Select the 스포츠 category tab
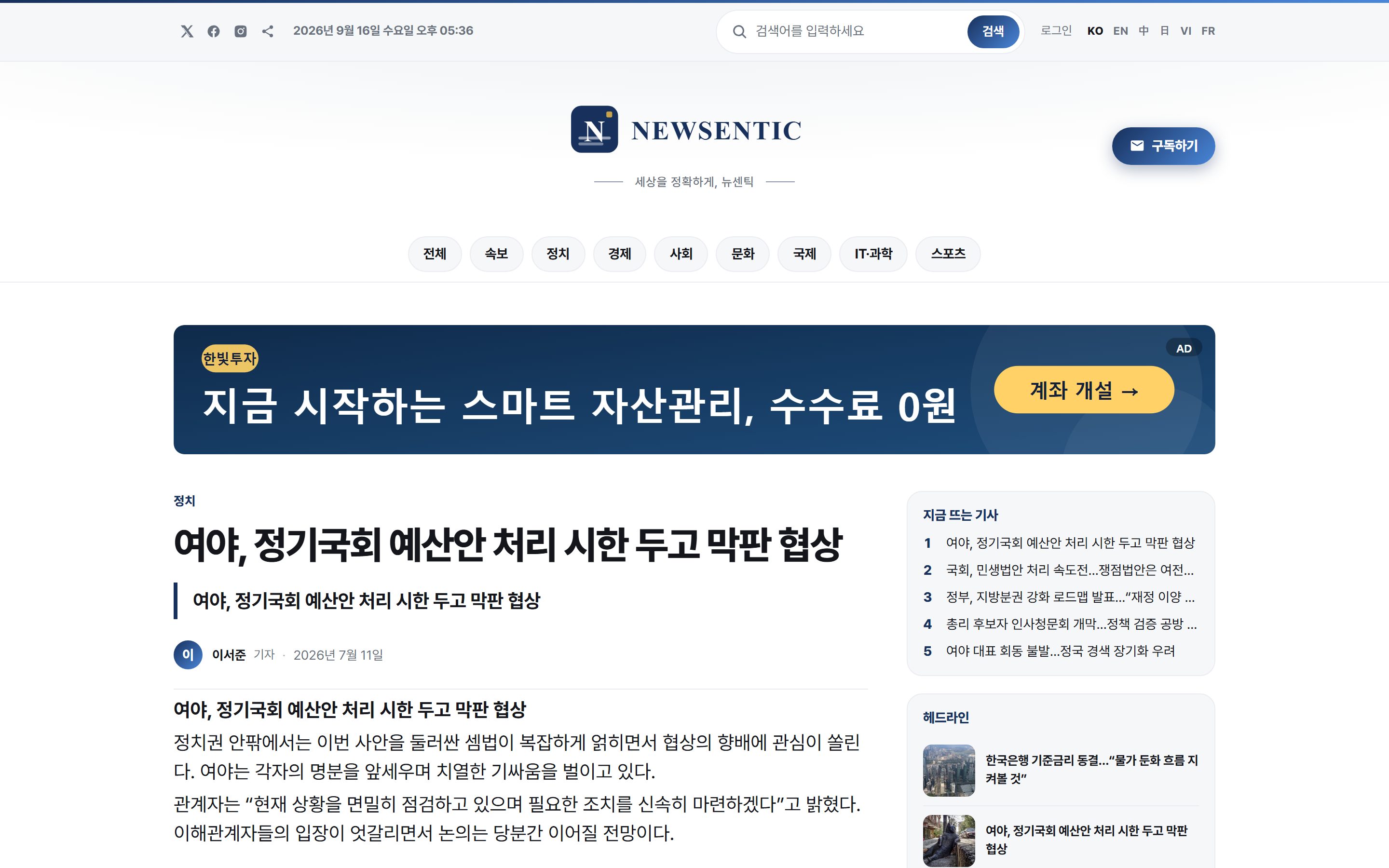 (x=948, y=254)
